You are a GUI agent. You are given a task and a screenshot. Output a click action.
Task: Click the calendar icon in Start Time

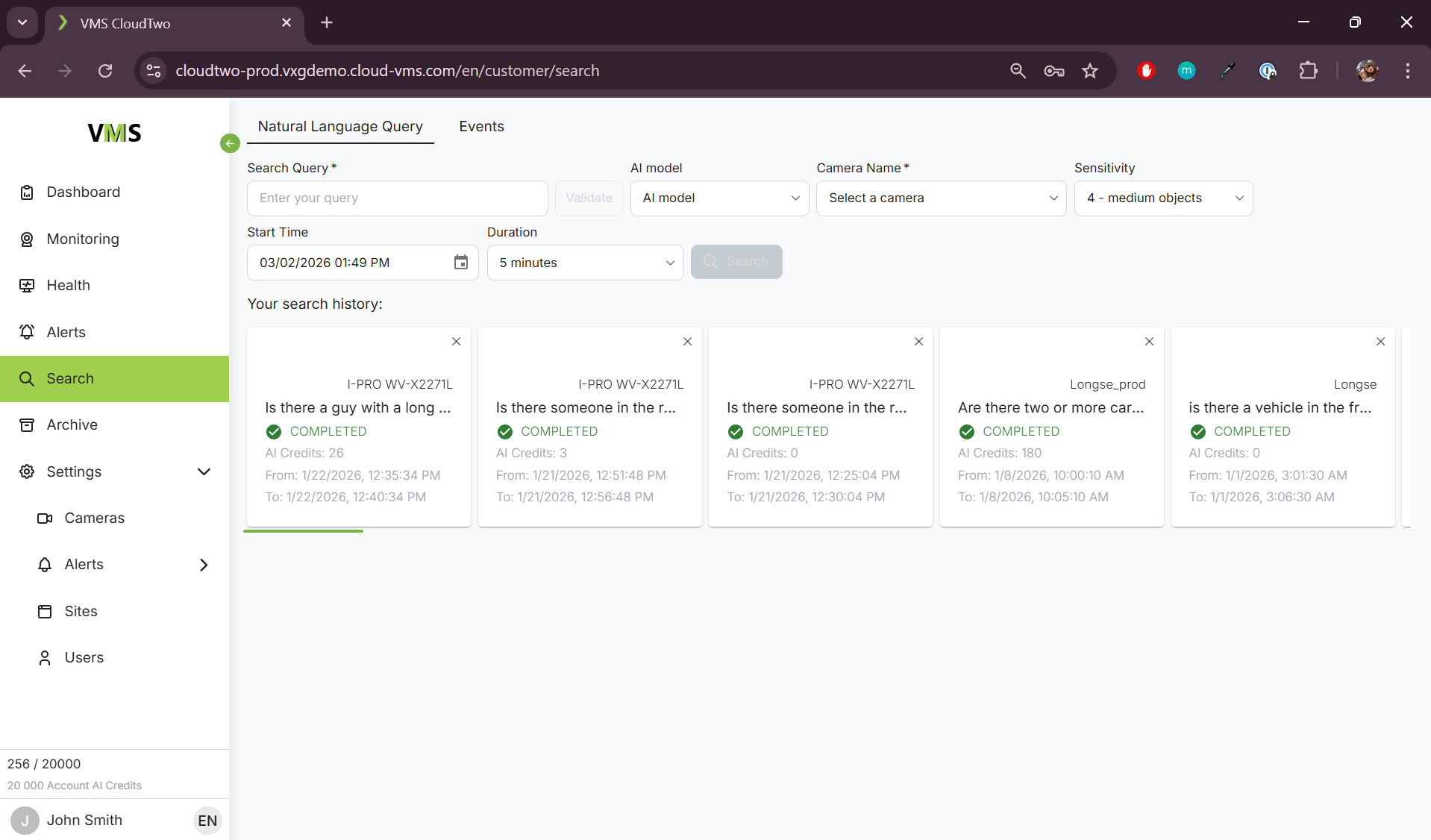click(x=460, y=263)
